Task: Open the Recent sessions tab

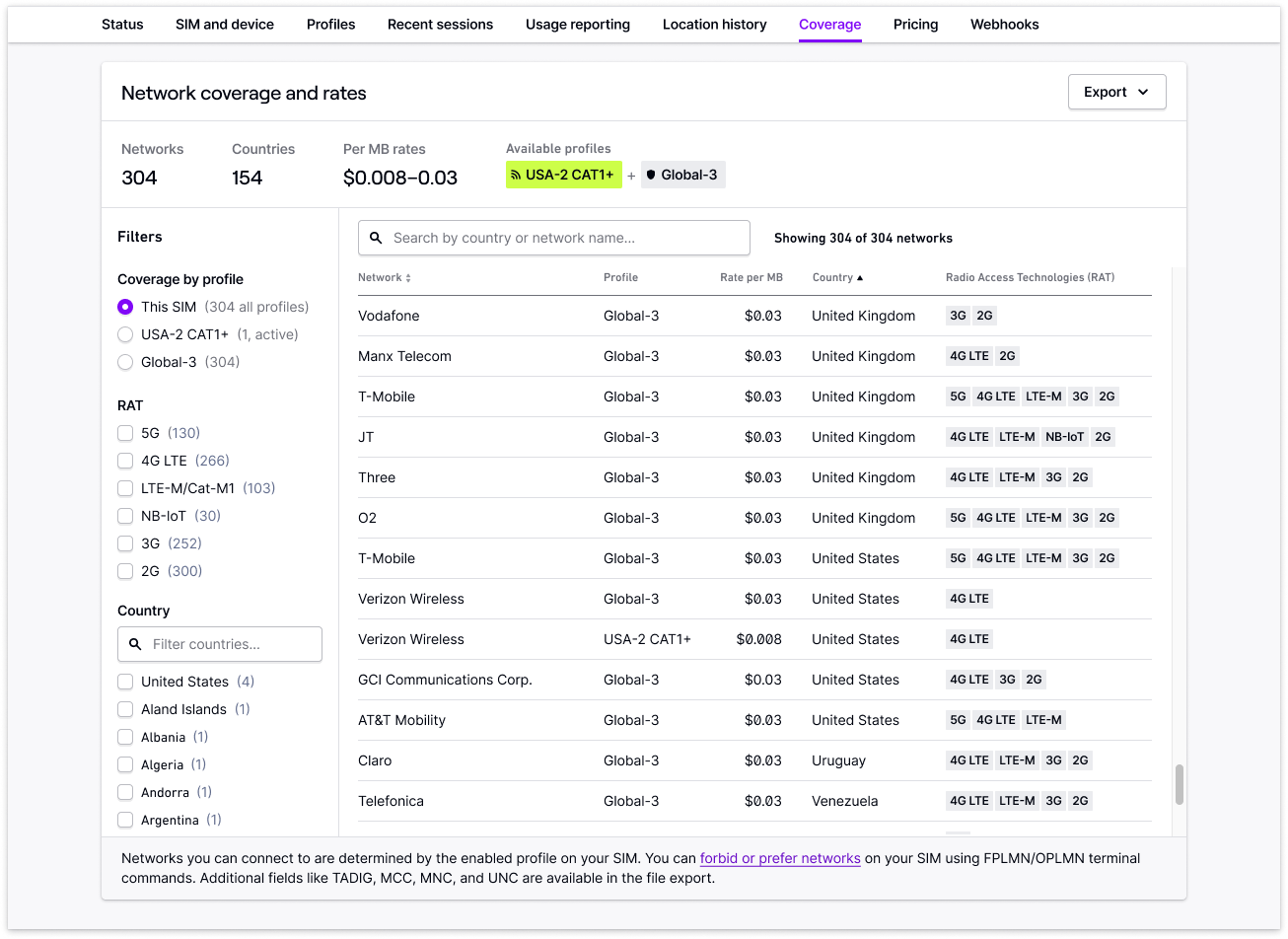Action: click(x=440, y=24)
